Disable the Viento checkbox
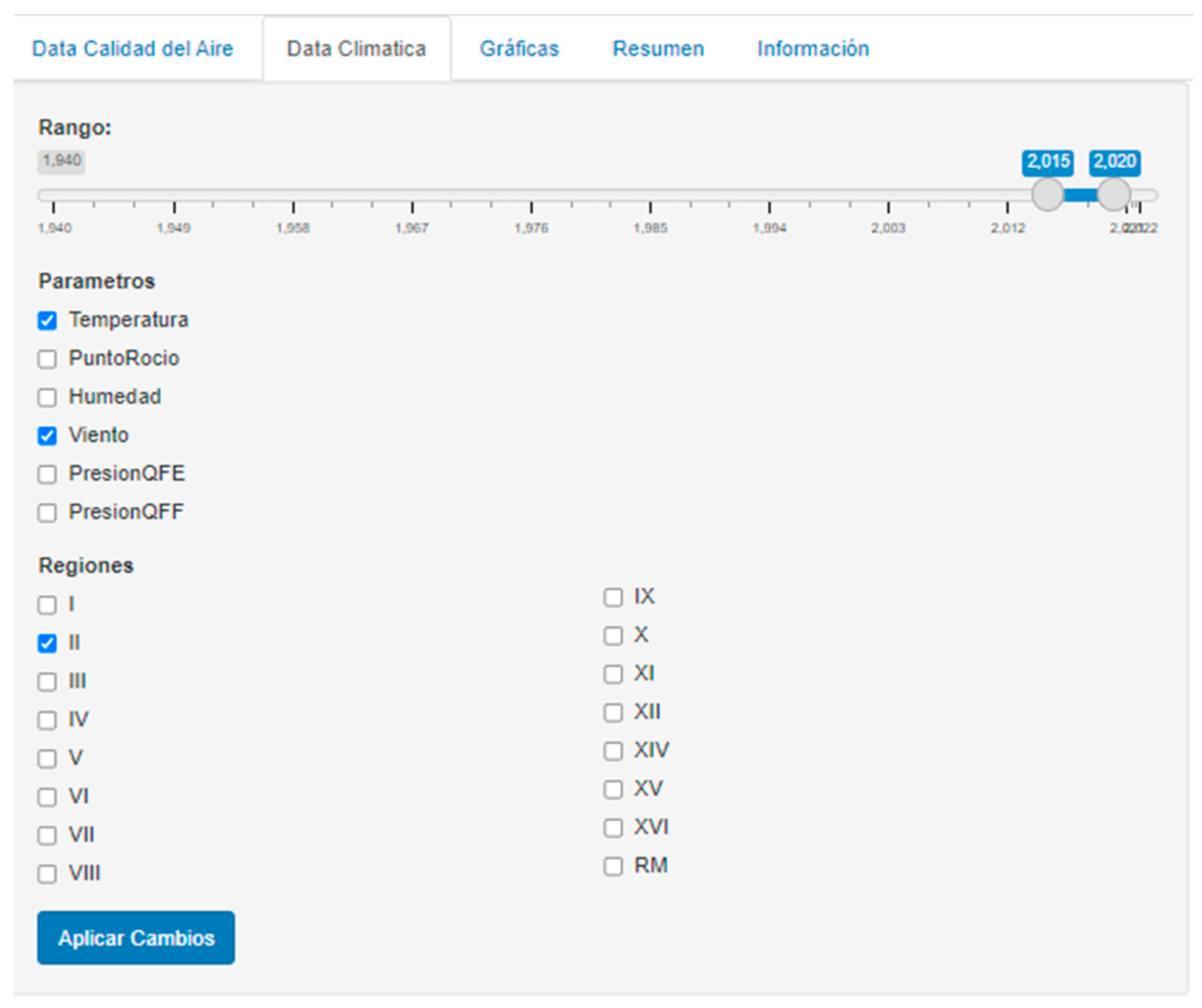The height and width of the screenshot is (1008, 1202). (47, 436)
